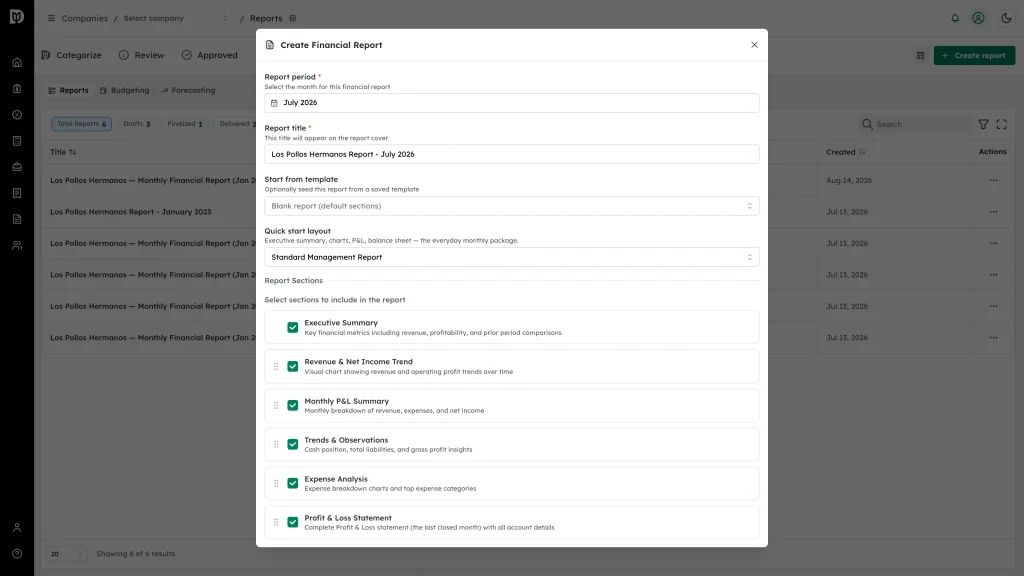
Task: Click the search magnifier icon
Action: pos(867,124)
